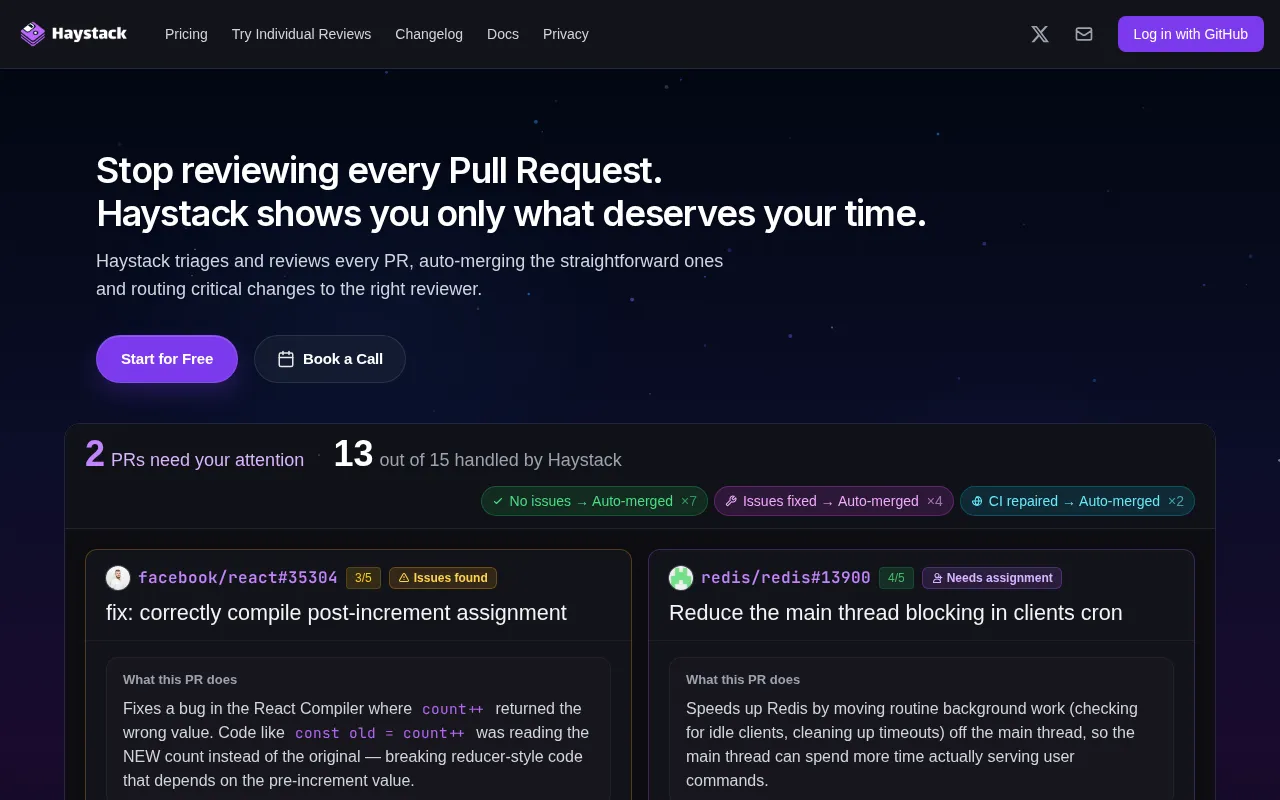Select the Issues fixed Auto-merged ×4 filter
The width and height of the screenshot is (1280, 800).
pos(834,501)
